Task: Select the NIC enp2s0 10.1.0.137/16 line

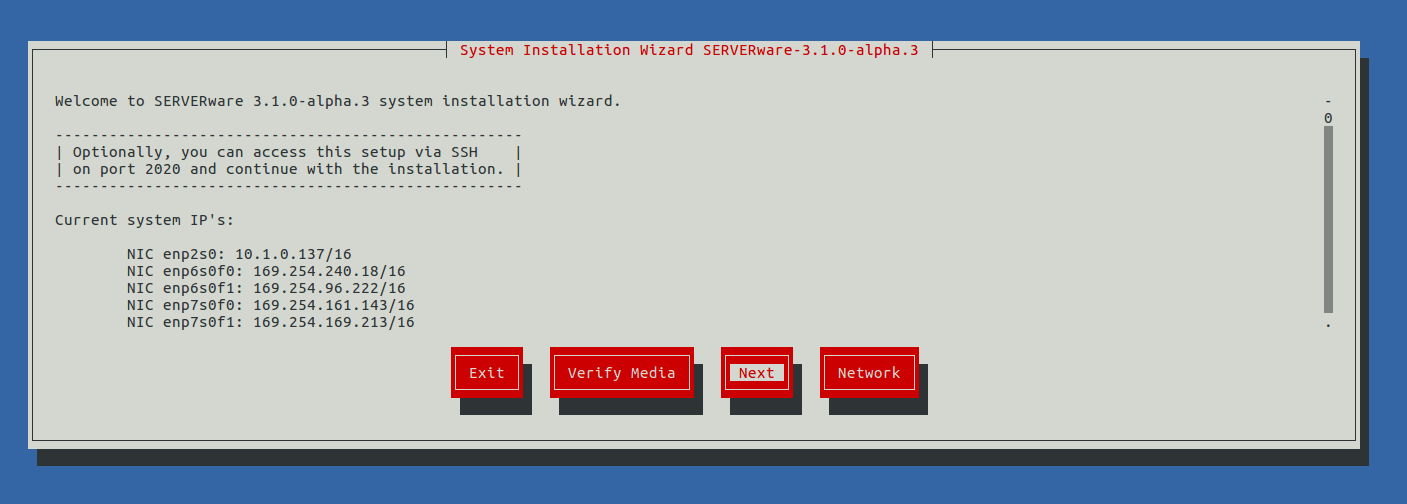Action: [x=239, y=254]
